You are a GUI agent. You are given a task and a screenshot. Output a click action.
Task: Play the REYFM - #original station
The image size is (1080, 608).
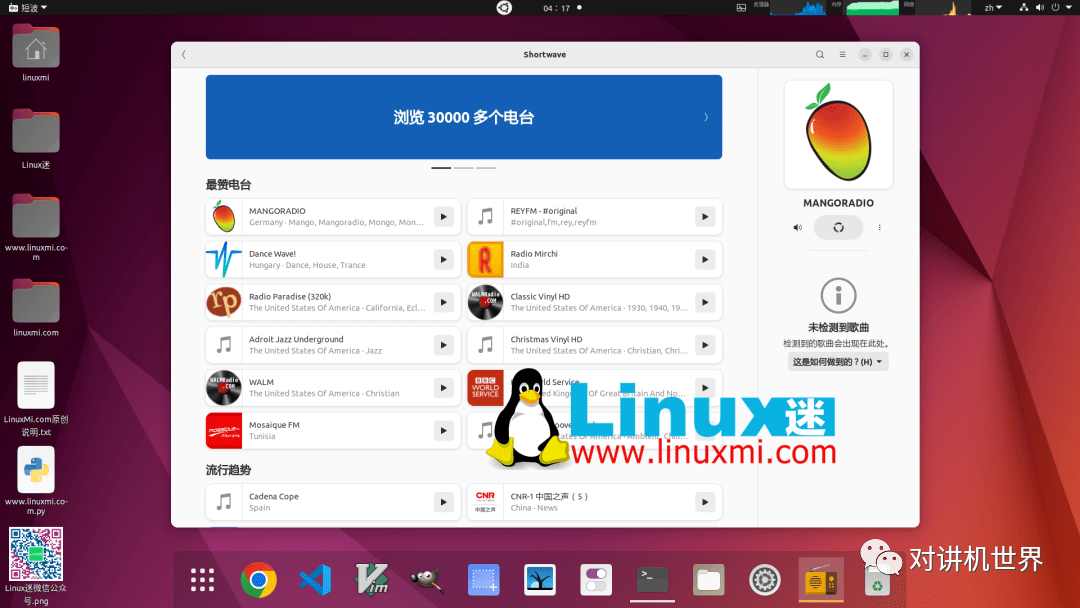pos(705,217)
